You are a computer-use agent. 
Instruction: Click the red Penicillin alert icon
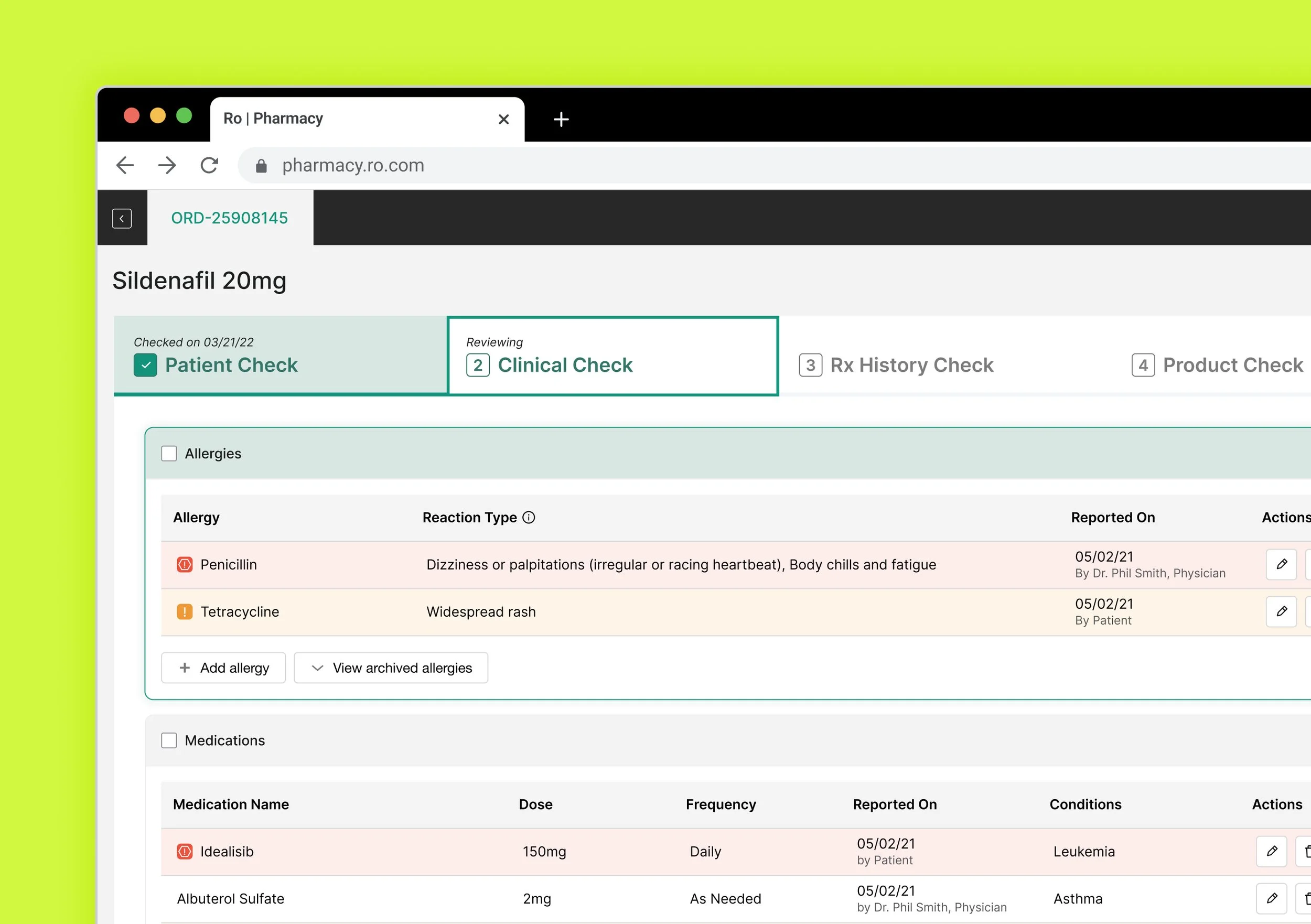(185, 564)
